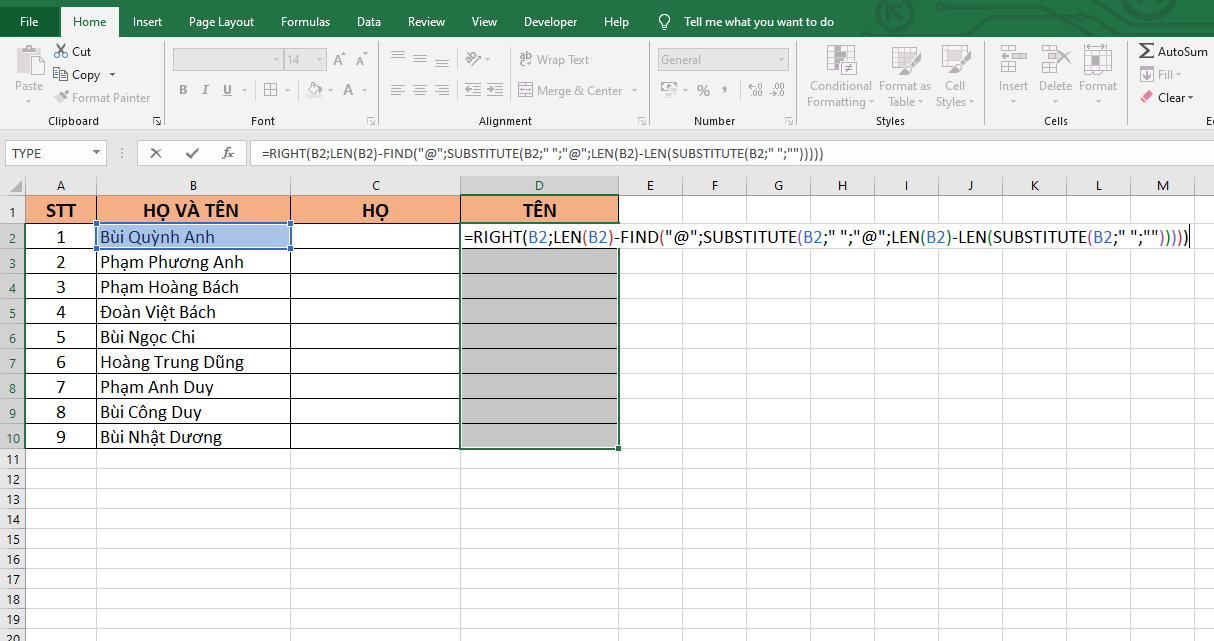
Task: Toggle Bold formatting
Action: pos(183,90)
